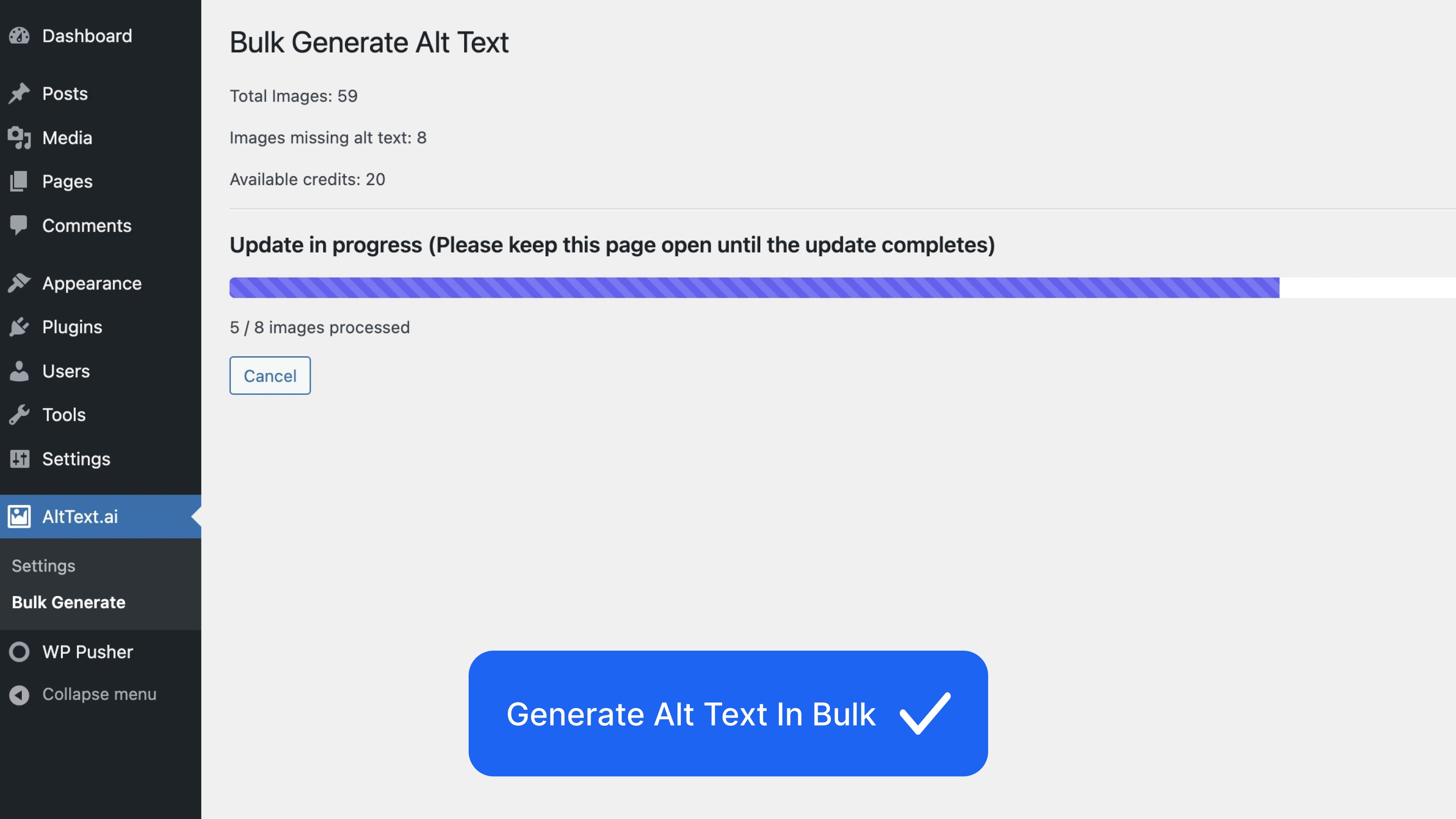Select the Bulk Generate submenu item
The height and width of the screenshot is (819, 1456).
point(68,602)
